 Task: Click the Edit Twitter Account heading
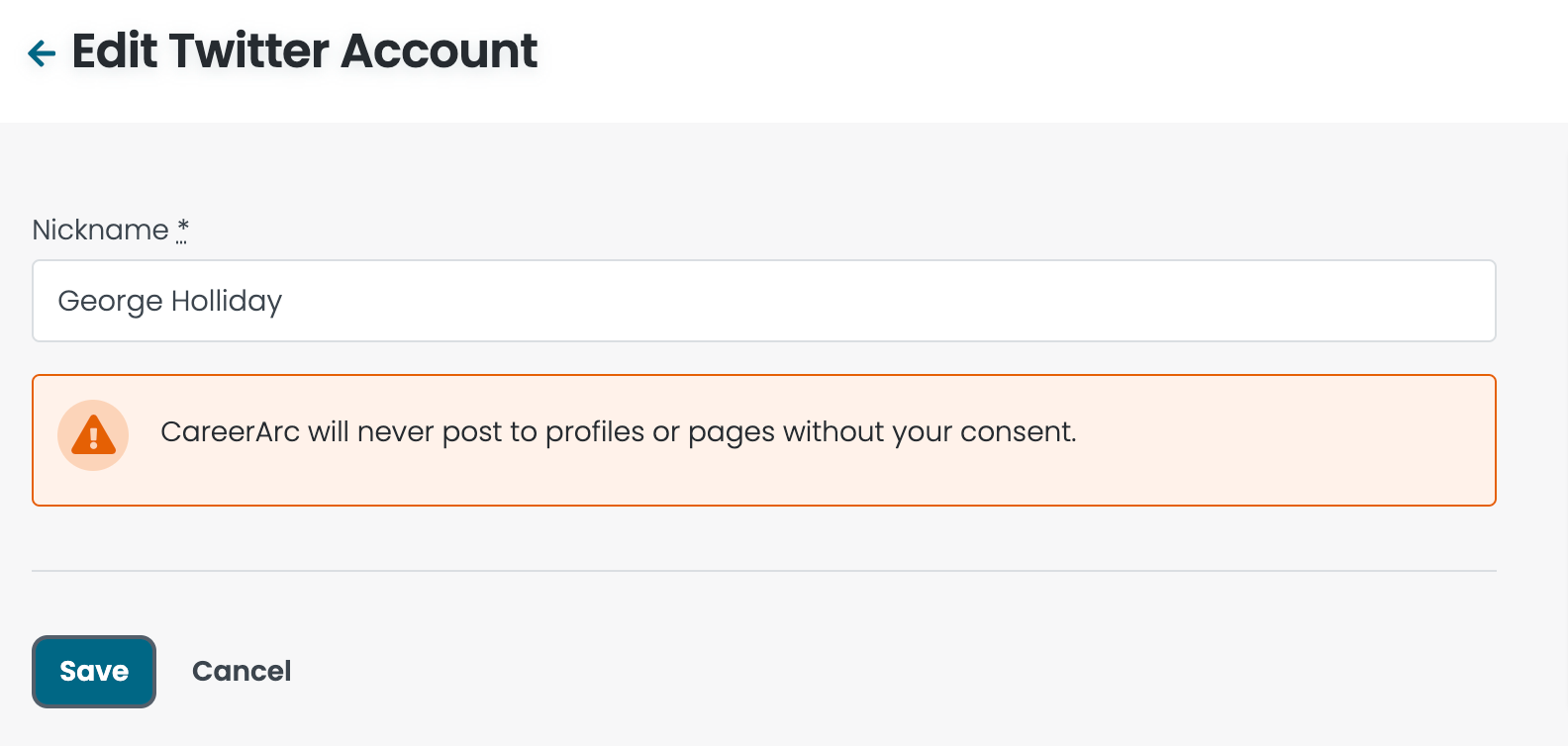(x=305, y=51)
